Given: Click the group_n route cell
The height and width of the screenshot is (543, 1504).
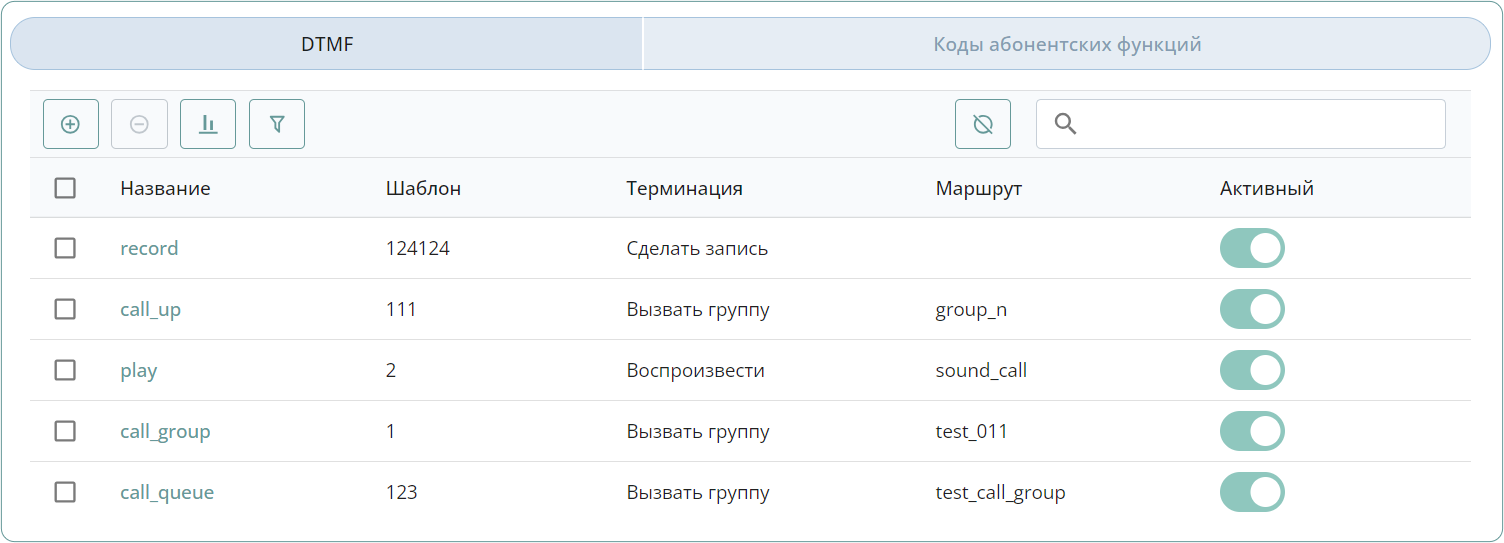Looking at the screenshot, I should (x=971, y=310).
